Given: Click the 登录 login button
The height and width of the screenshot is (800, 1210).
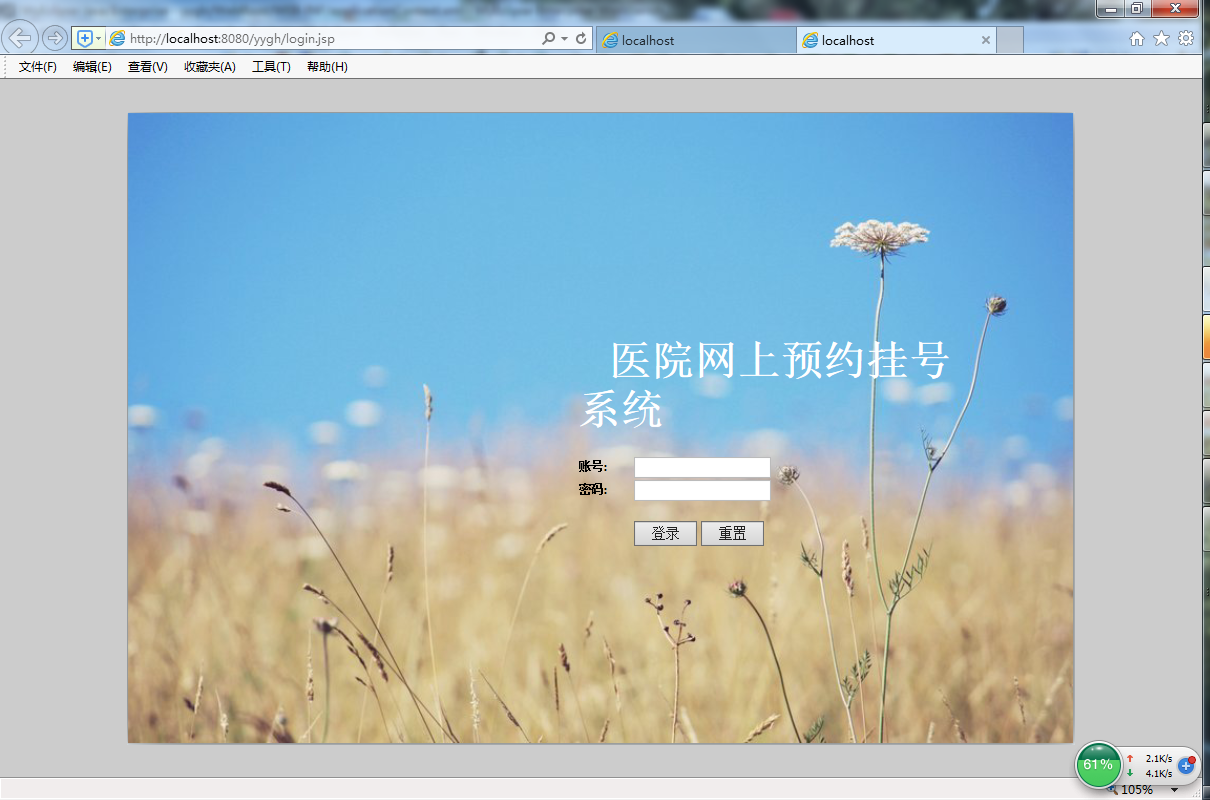Looking at the screenshot, I should coord(665,534).
